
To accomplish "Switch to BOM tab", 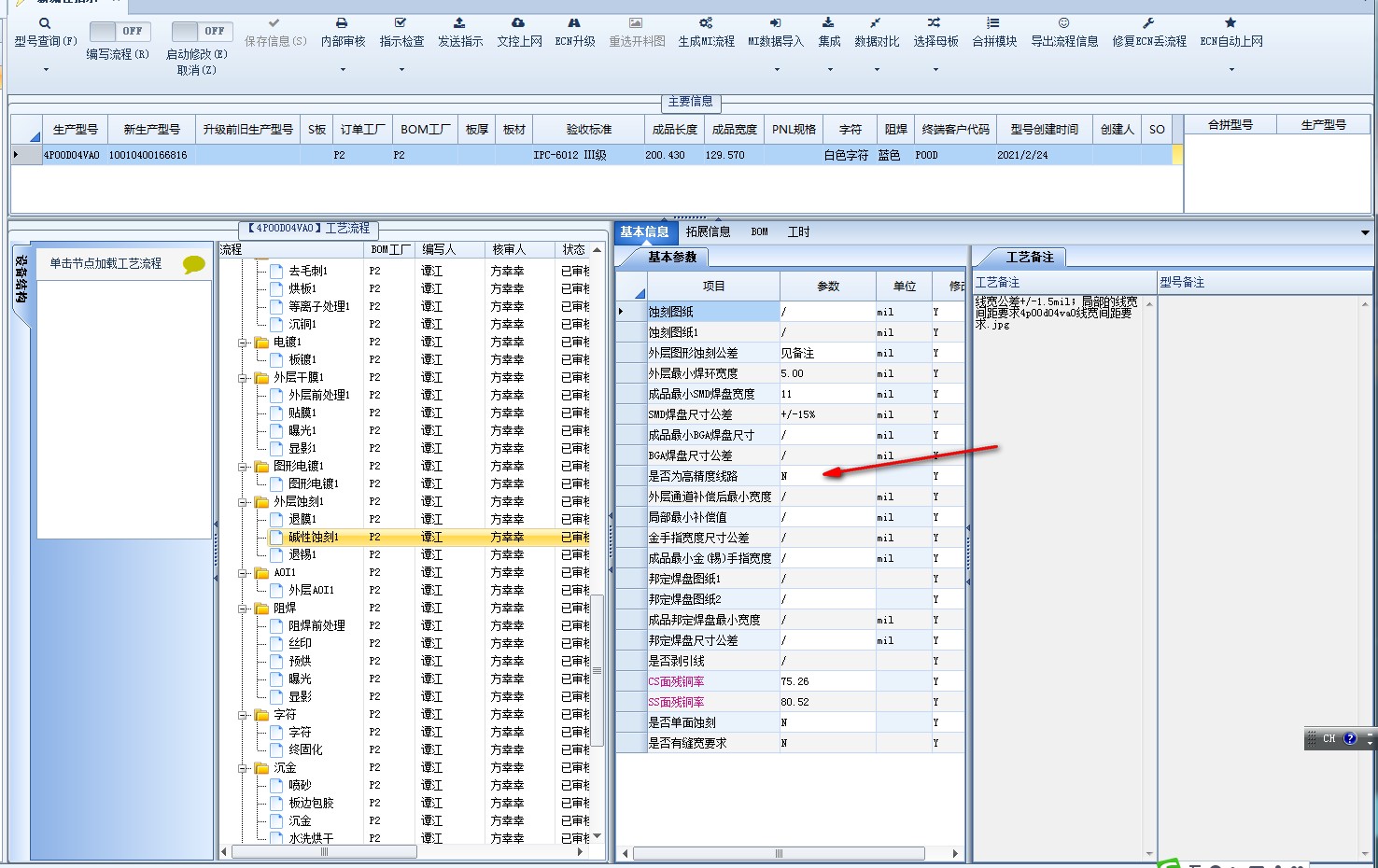I will point(759,231).
